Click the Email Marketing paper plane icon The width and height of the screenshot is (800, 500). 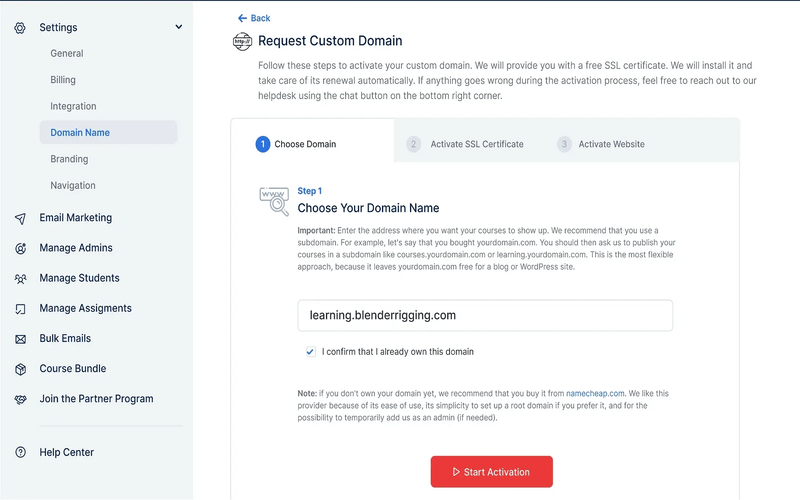pos(20,218)
